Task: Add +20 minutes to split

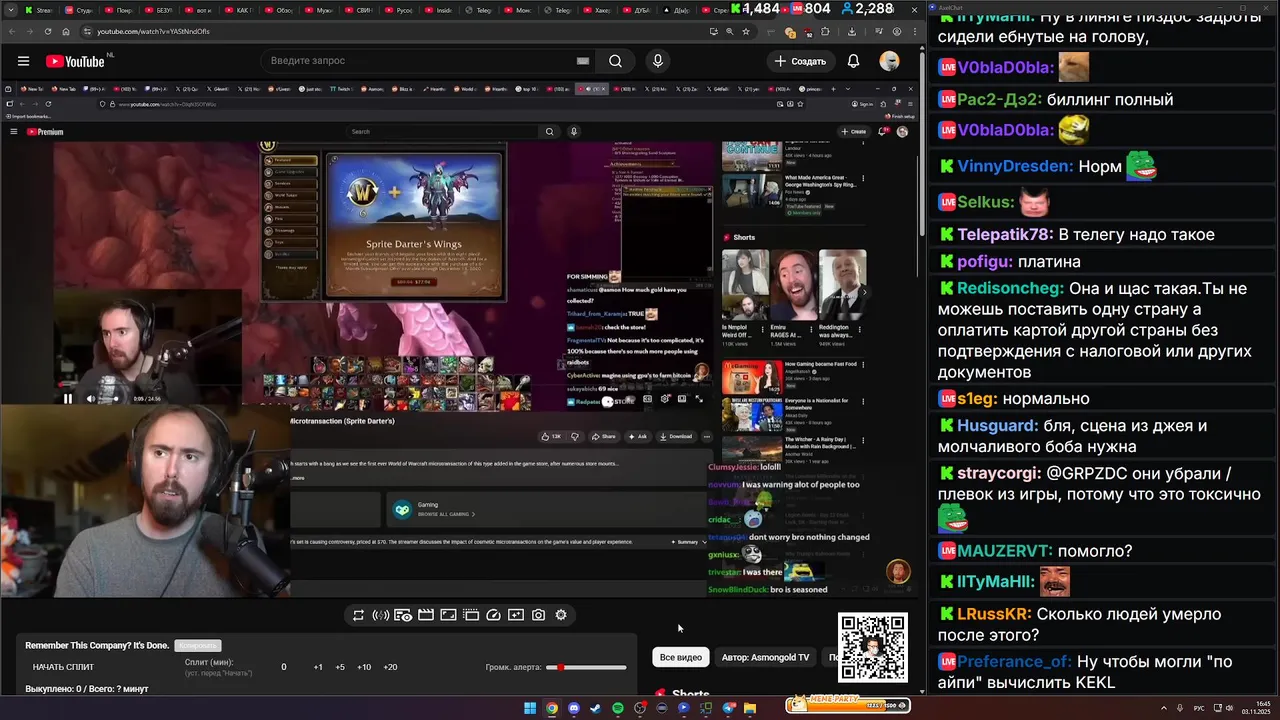Action: coord(390,667)
